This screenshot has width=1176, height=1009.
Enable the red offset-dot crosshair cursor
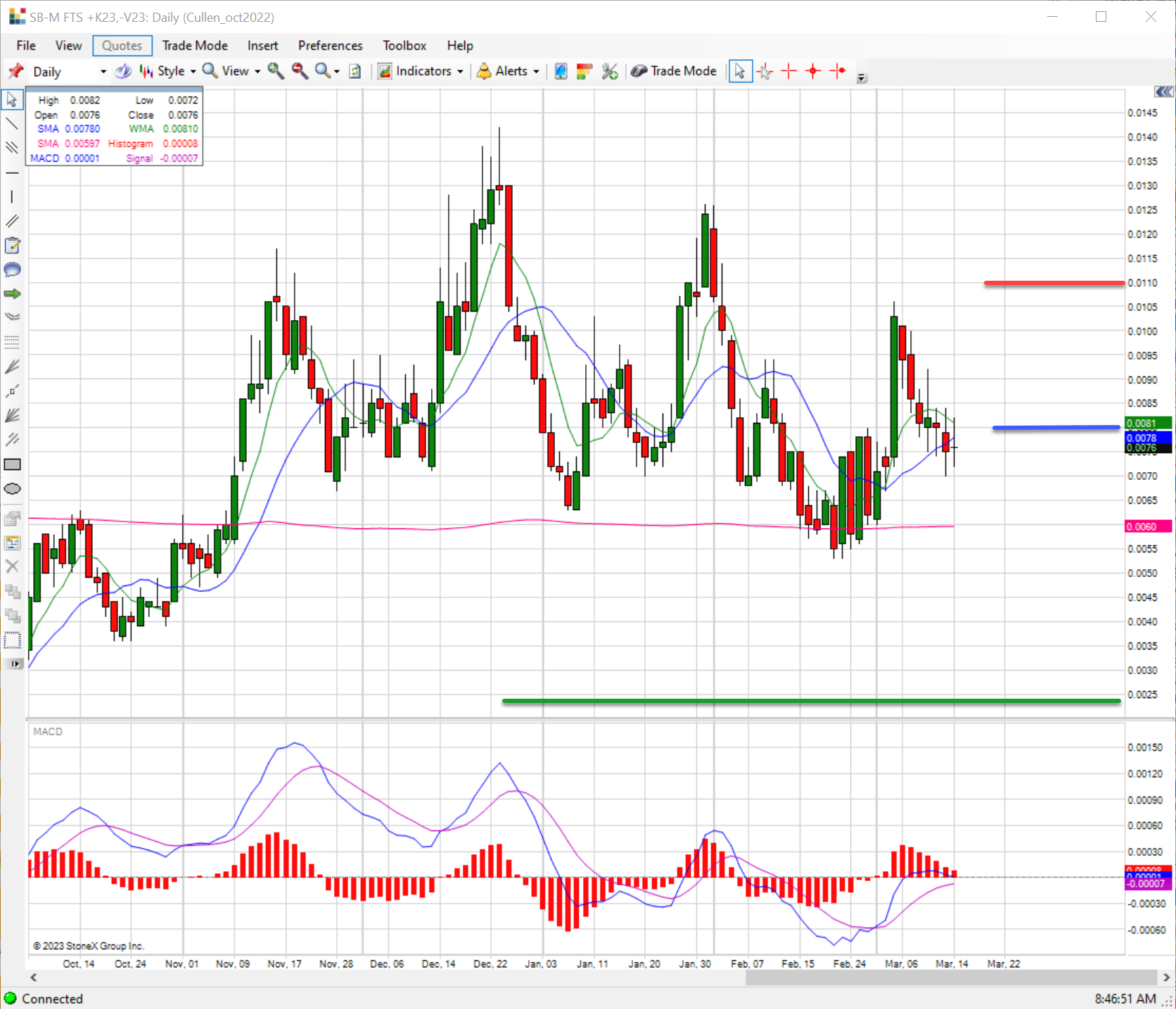pyautogui.click(x=838, y=71)
